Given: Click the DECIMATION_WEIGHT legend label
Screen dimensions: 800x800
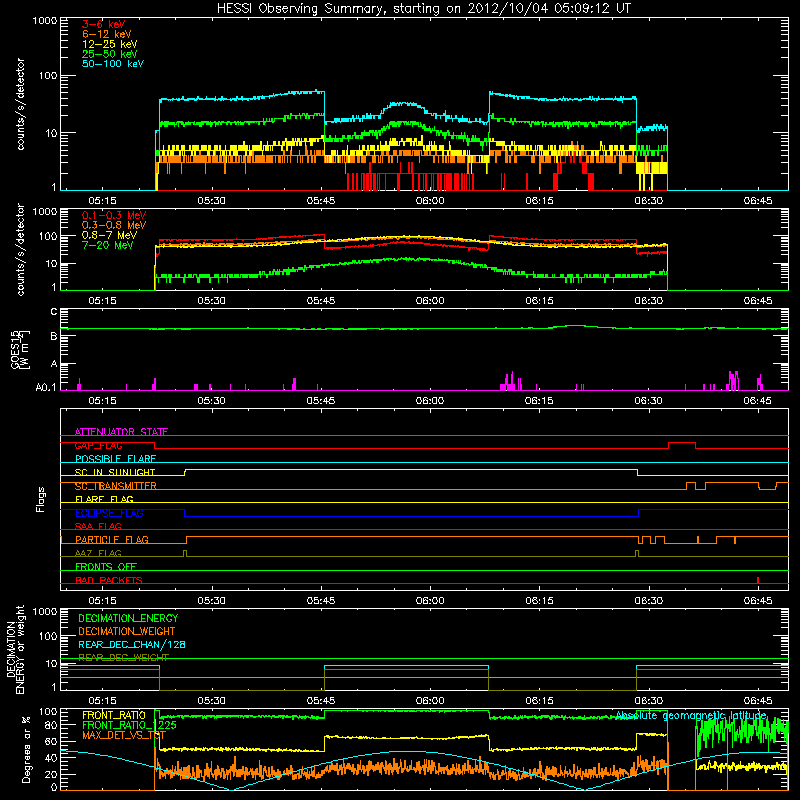Looking at the screenshot, I should (127, 631).
